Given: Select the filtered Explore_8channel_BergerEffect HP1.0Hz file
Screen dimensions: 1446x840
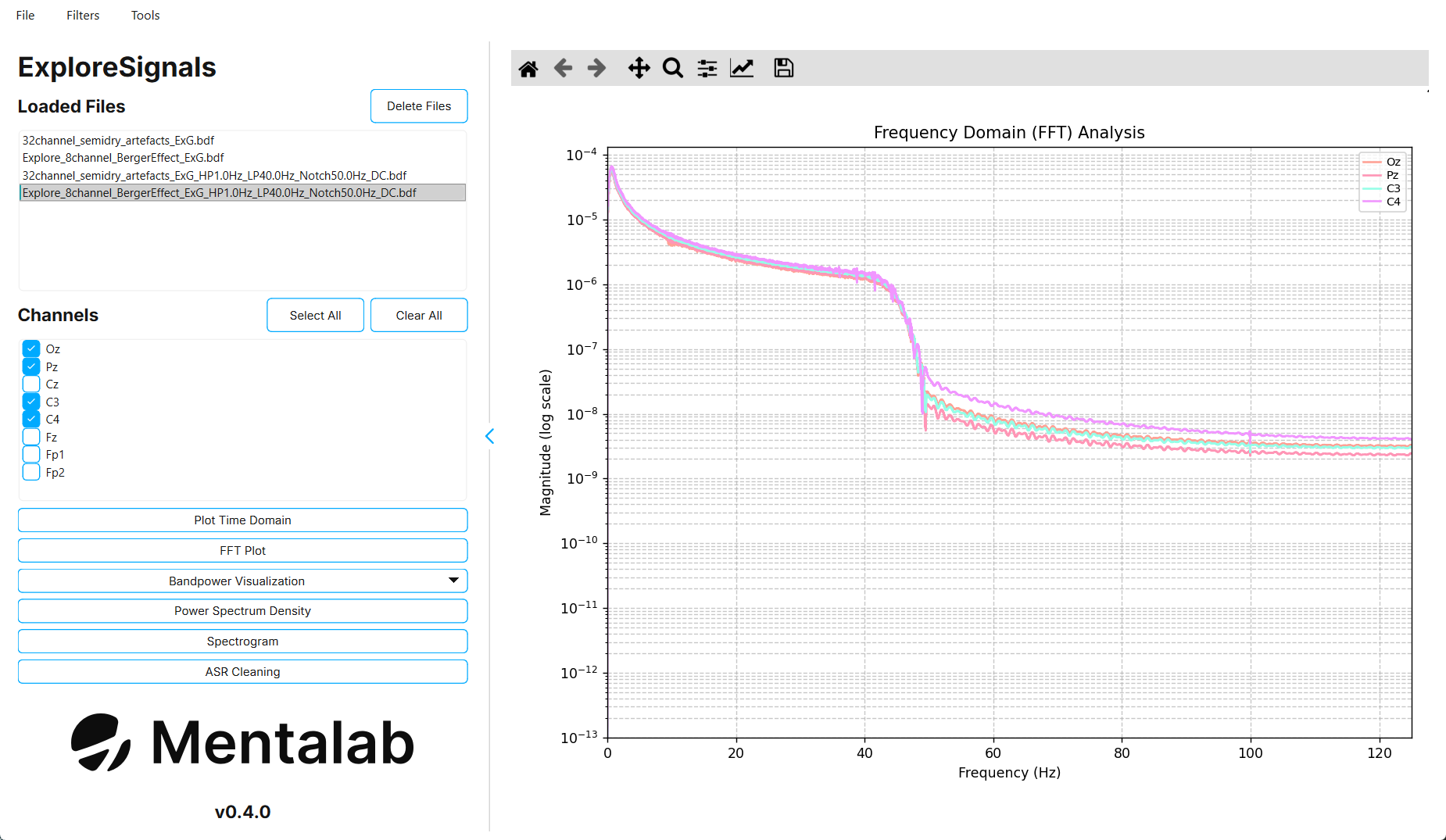Looking at the screenshot, I should tap(242, 193).
